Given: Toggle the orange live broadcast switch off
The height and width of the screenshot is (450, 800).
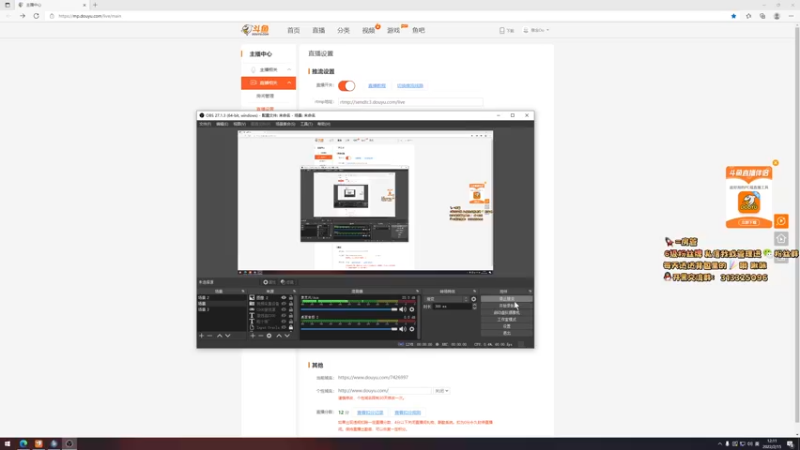Looking at the screenshot, I should pos(346,86).
